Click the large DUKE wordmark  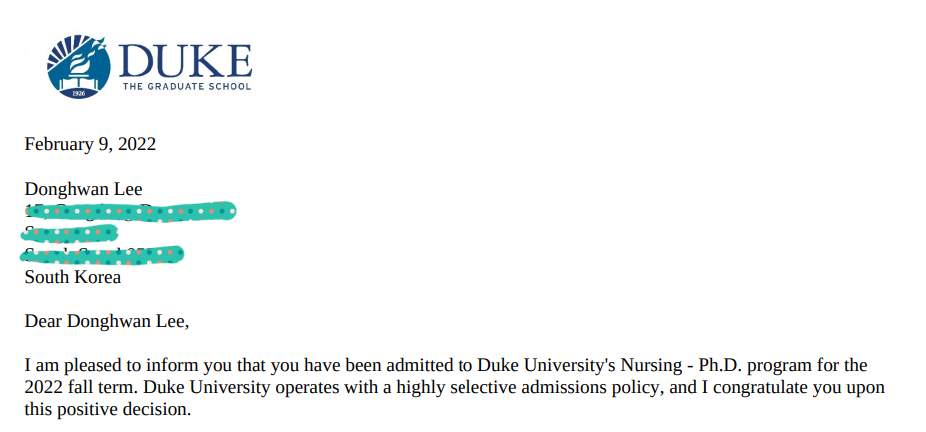(x=185, y=61)
